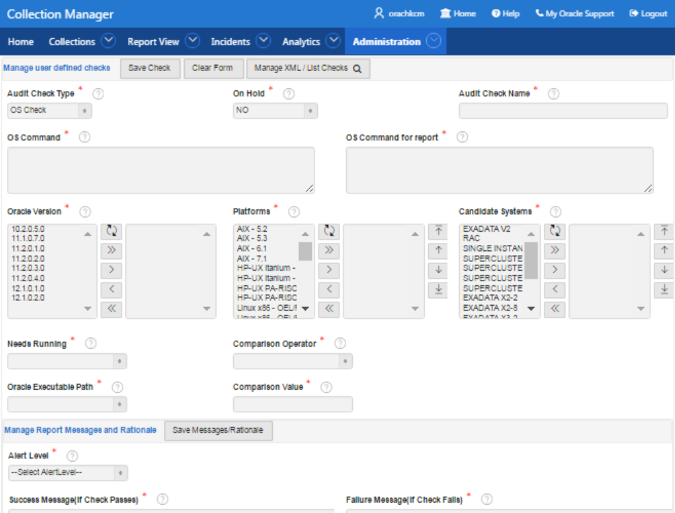
Task: Reset Candidate Systems selection lists
Action: pyautogui.click(x=554, y=231)
